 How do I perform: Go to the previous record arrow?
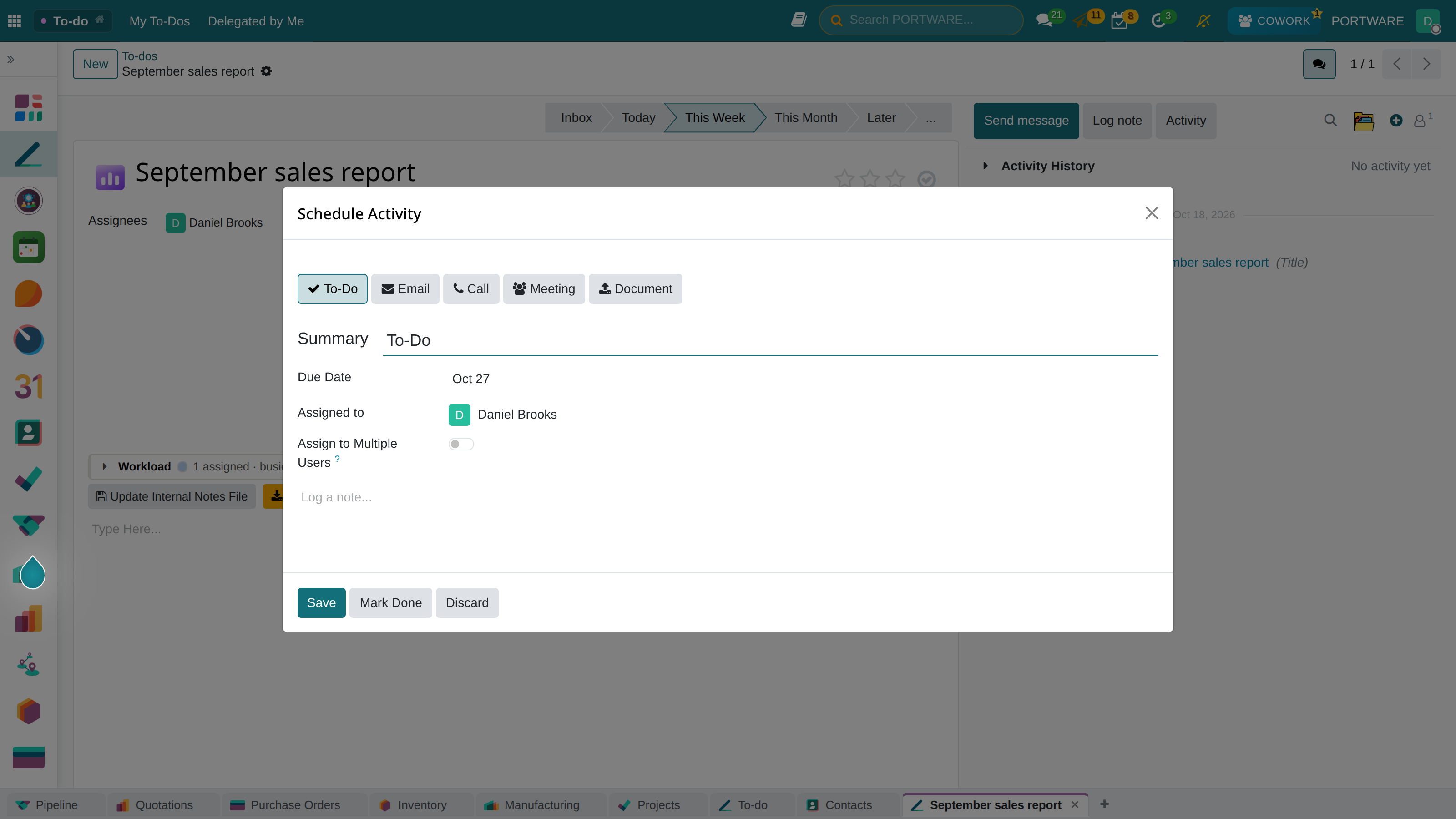(1397, 64)
